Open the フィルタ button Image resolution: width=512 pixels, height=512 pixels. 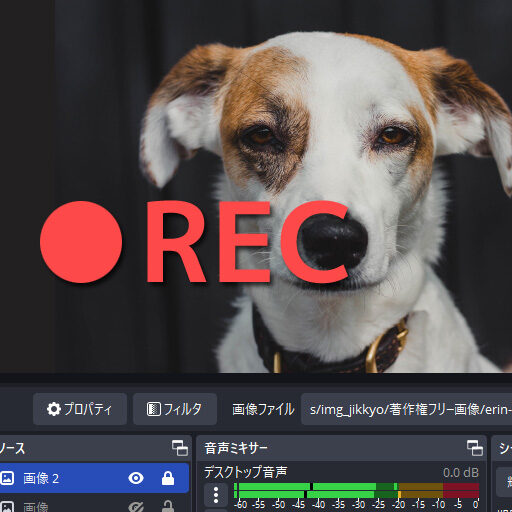(175, 409)
